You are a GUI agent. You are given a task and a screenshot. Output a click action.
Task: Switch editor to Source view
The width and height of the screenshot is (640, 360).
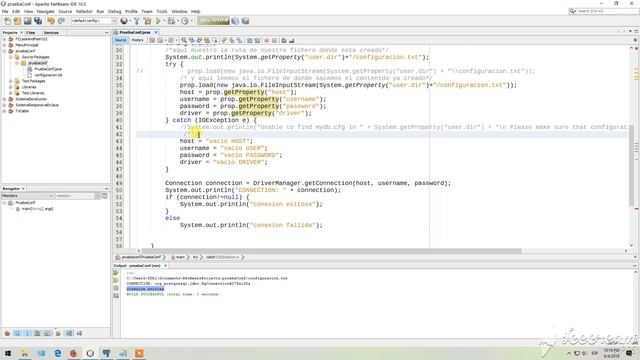[x=120, y=40]
